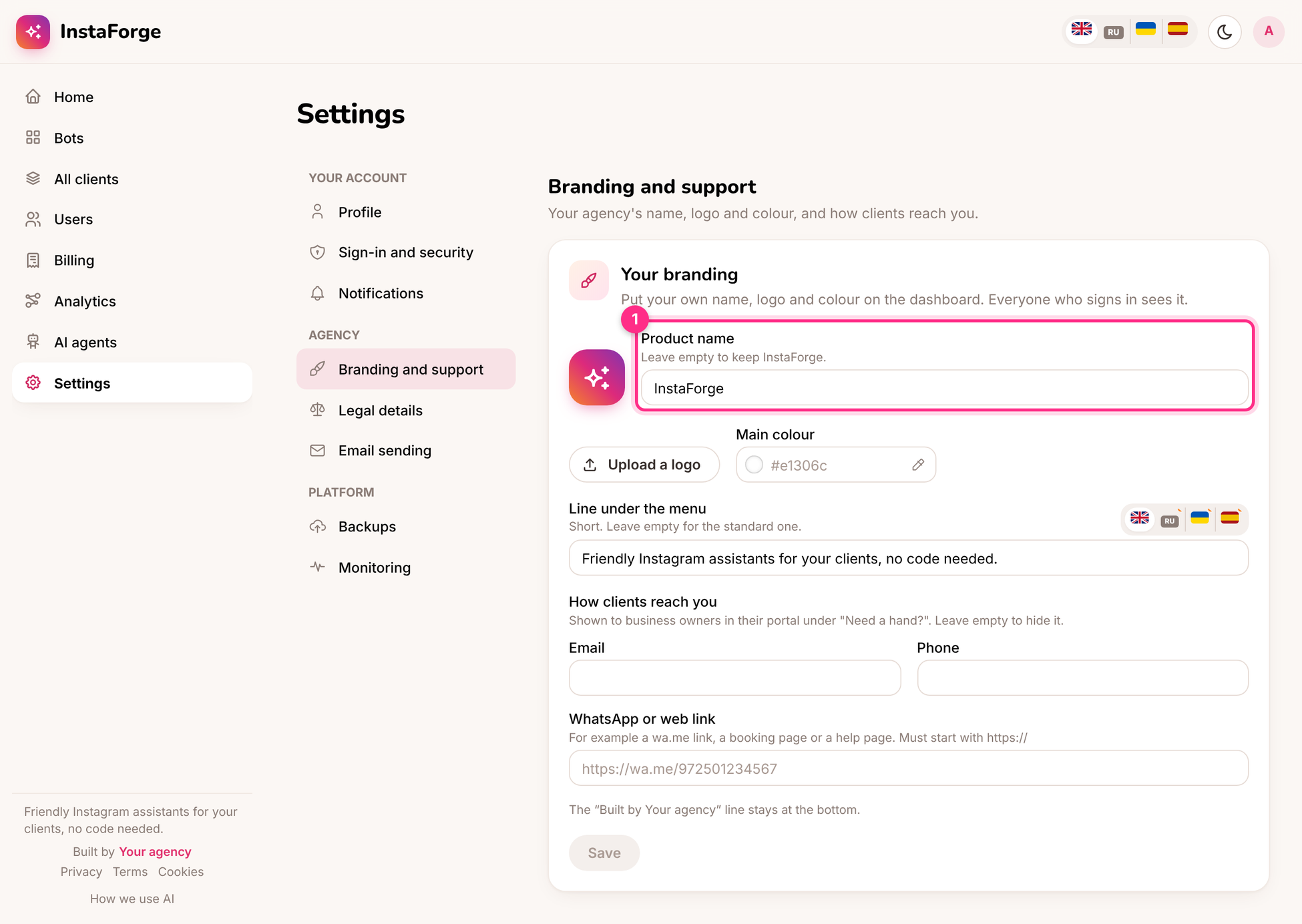Image resolution: width=1302 pixels, height=924 pixels.
Task: Choose Ukrainian flag in top header
Action: point(1146,30)
